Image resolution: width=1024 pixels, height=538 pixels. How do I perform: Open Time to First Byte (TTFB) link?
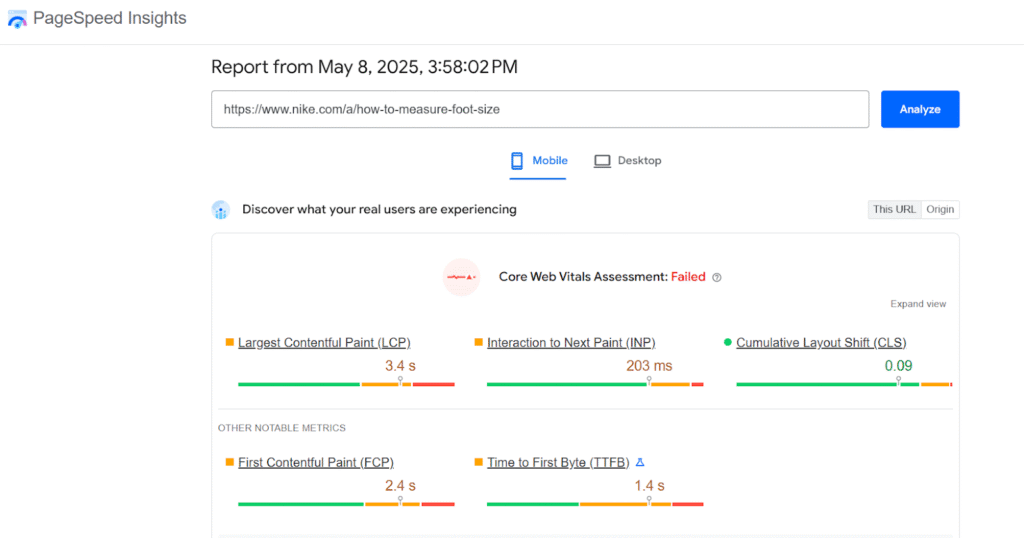pos(558,462)
